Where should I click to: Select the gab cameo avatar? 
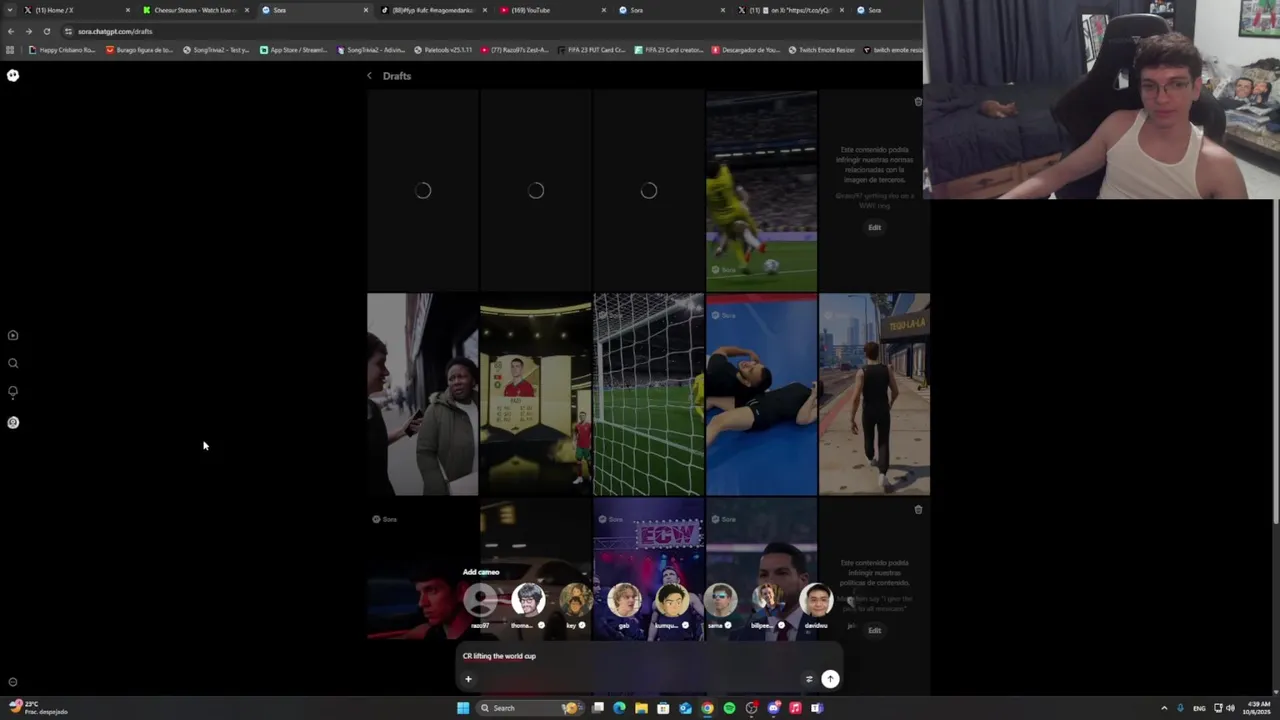click(x=624, y=600)
